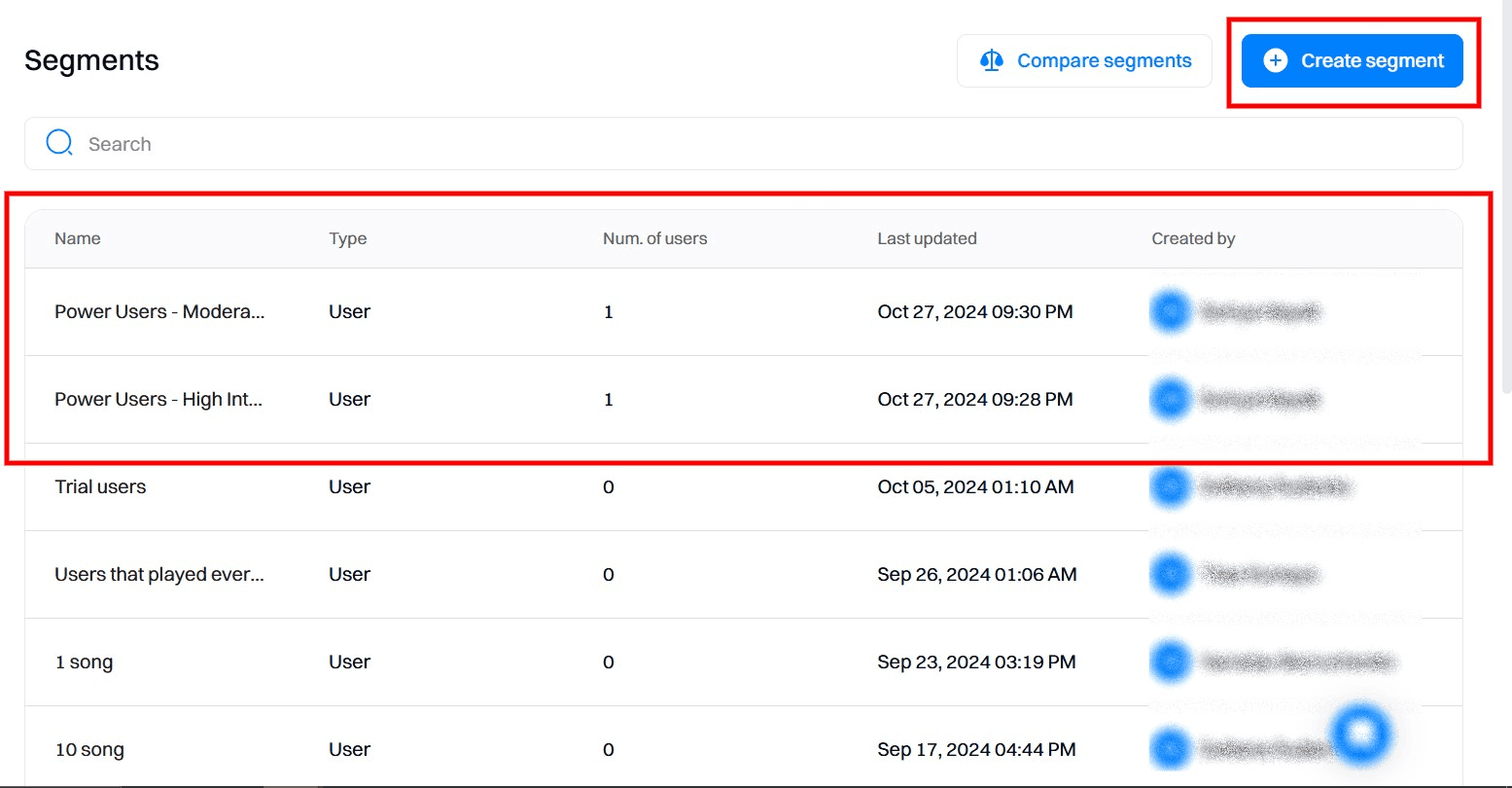The height and width of the screenshot is (788, 1512).
Task: Sort segments by the Name column
Action: click(77, 237)
